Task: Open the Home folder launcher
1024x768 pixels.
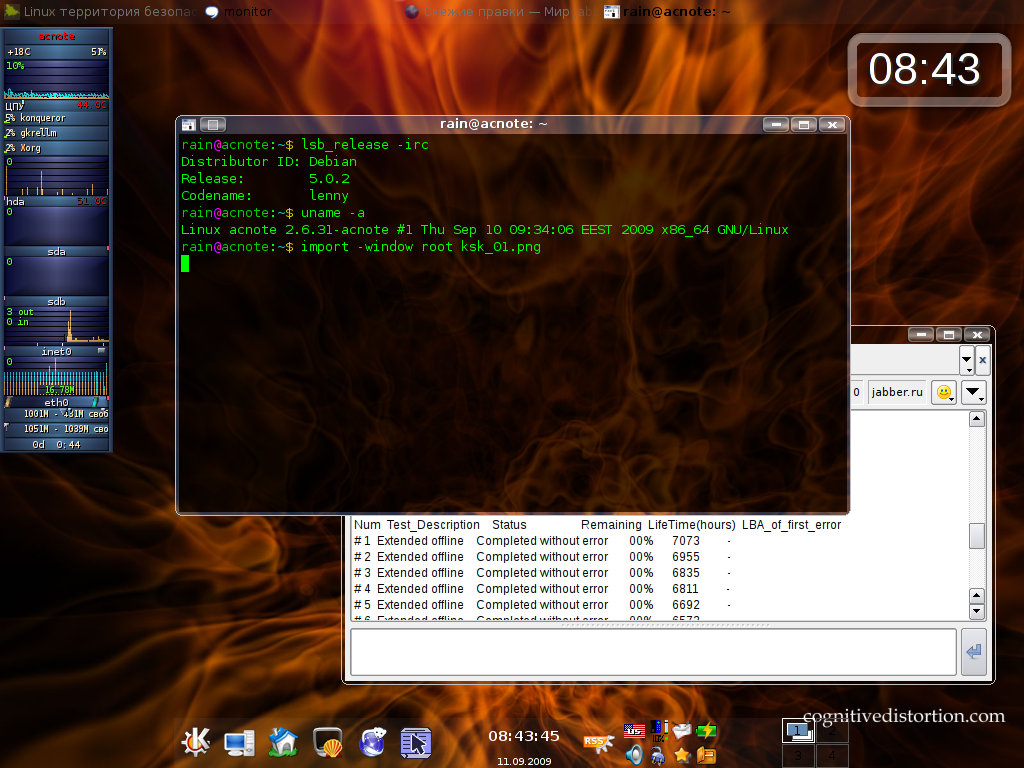Action: (283, 741)
